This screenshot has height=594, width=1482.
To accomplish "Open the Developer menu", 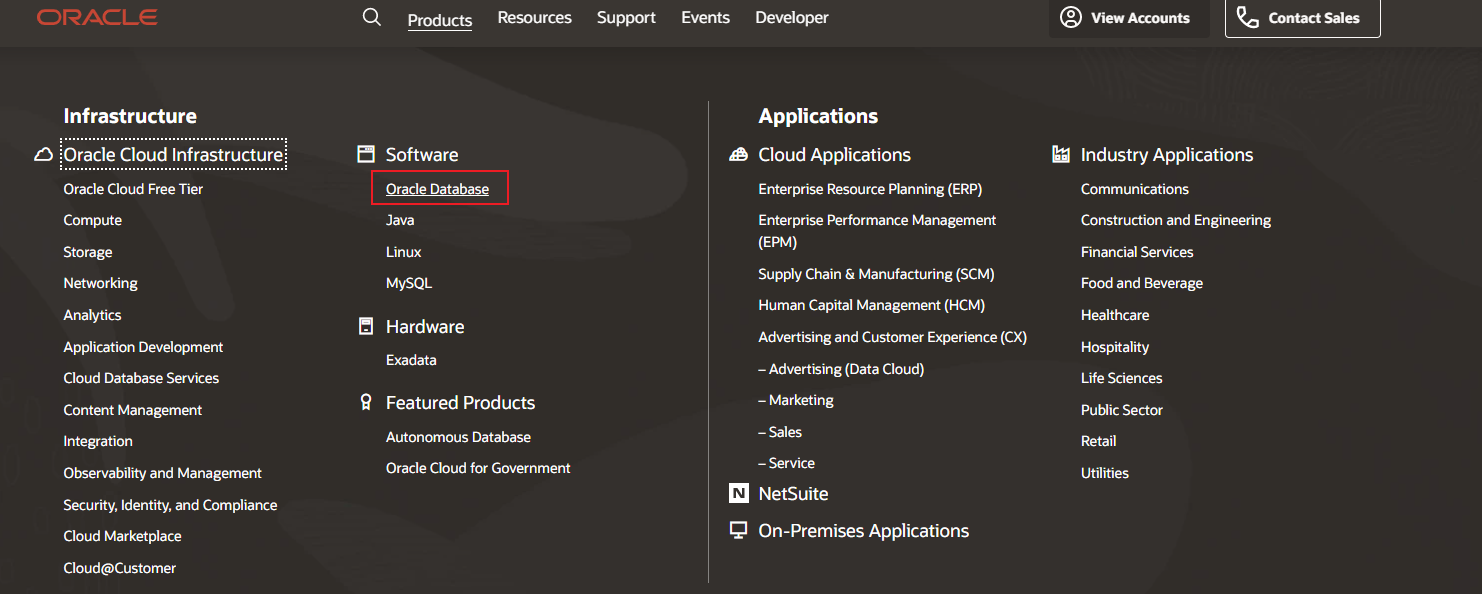I will 792,18.
